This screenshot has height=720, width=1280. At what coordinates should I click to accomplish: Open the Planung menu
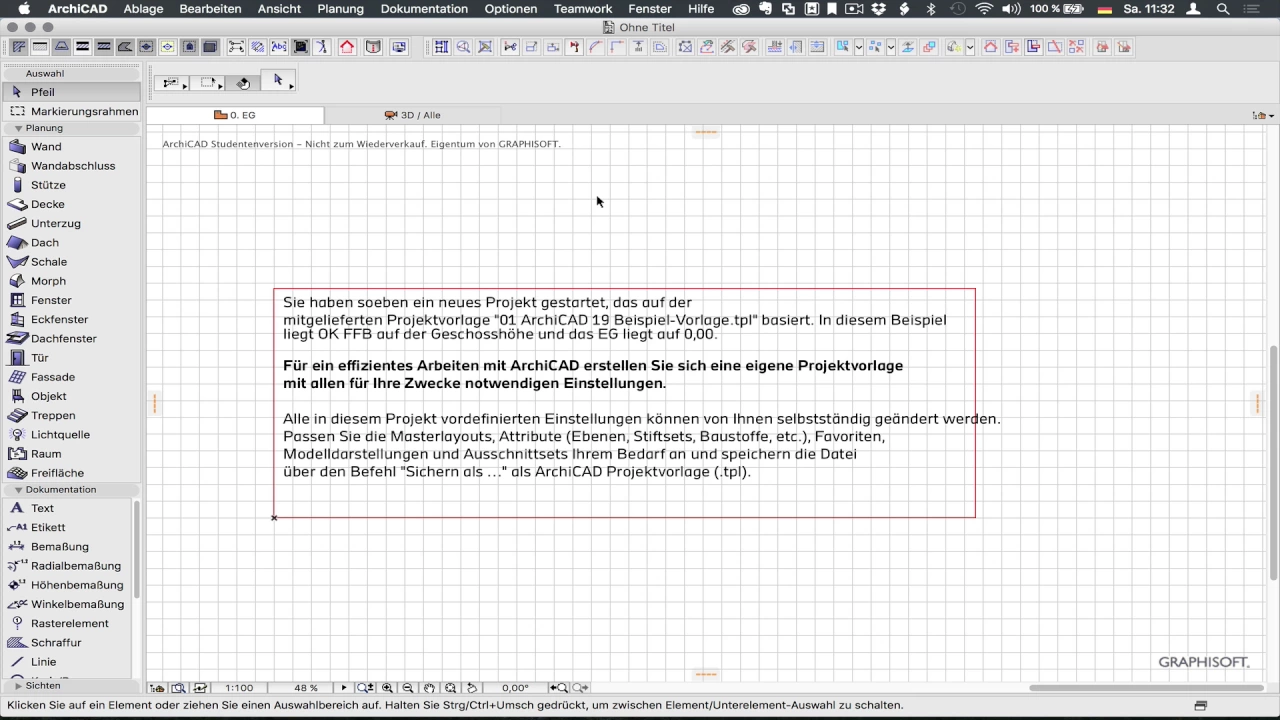coord(340,9)
